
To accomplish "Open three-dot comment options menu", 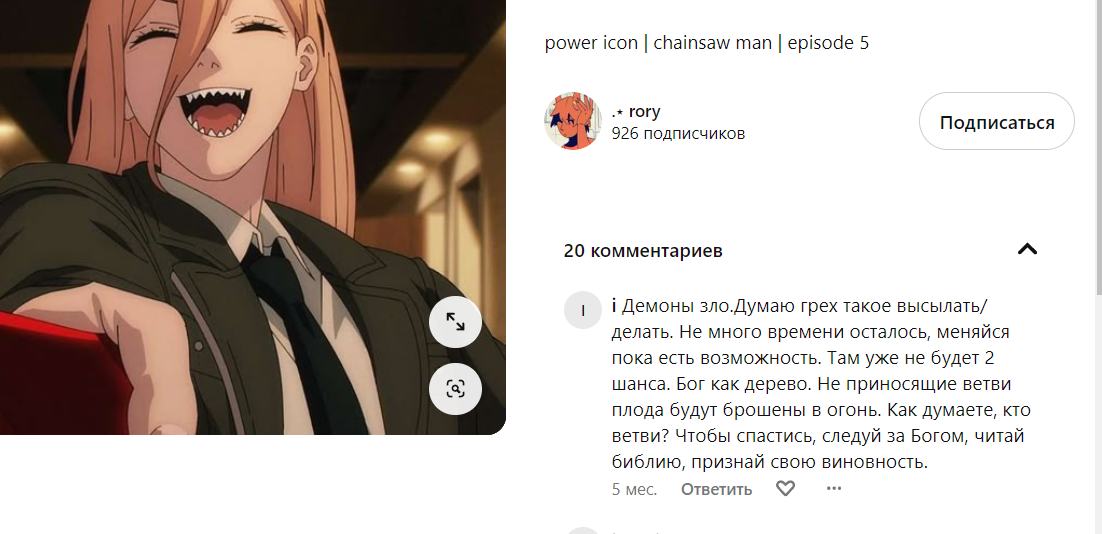I will click(x=834, y=488).
